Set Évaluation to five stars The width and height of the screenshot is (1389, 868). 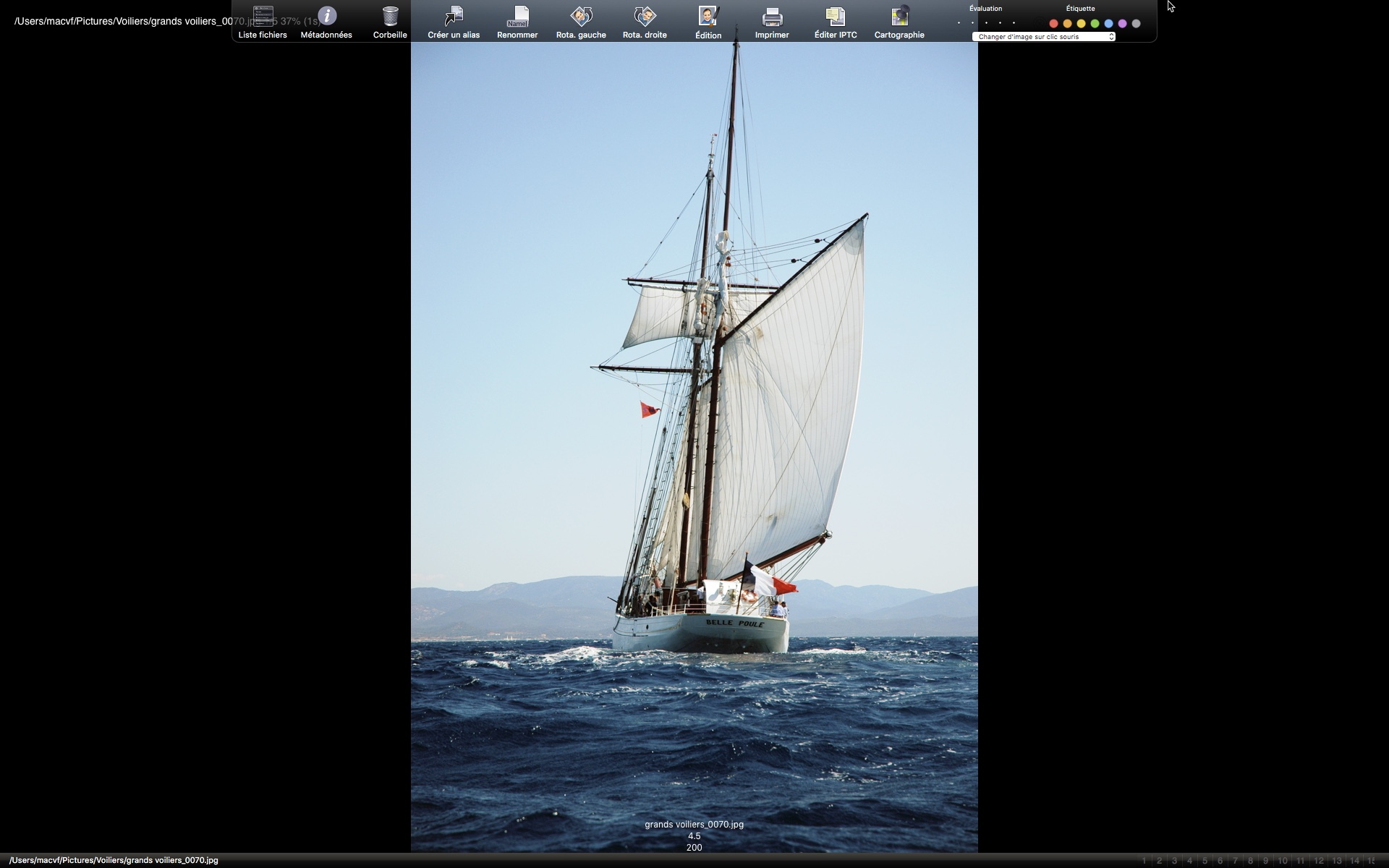click(x=1014, y=23)
